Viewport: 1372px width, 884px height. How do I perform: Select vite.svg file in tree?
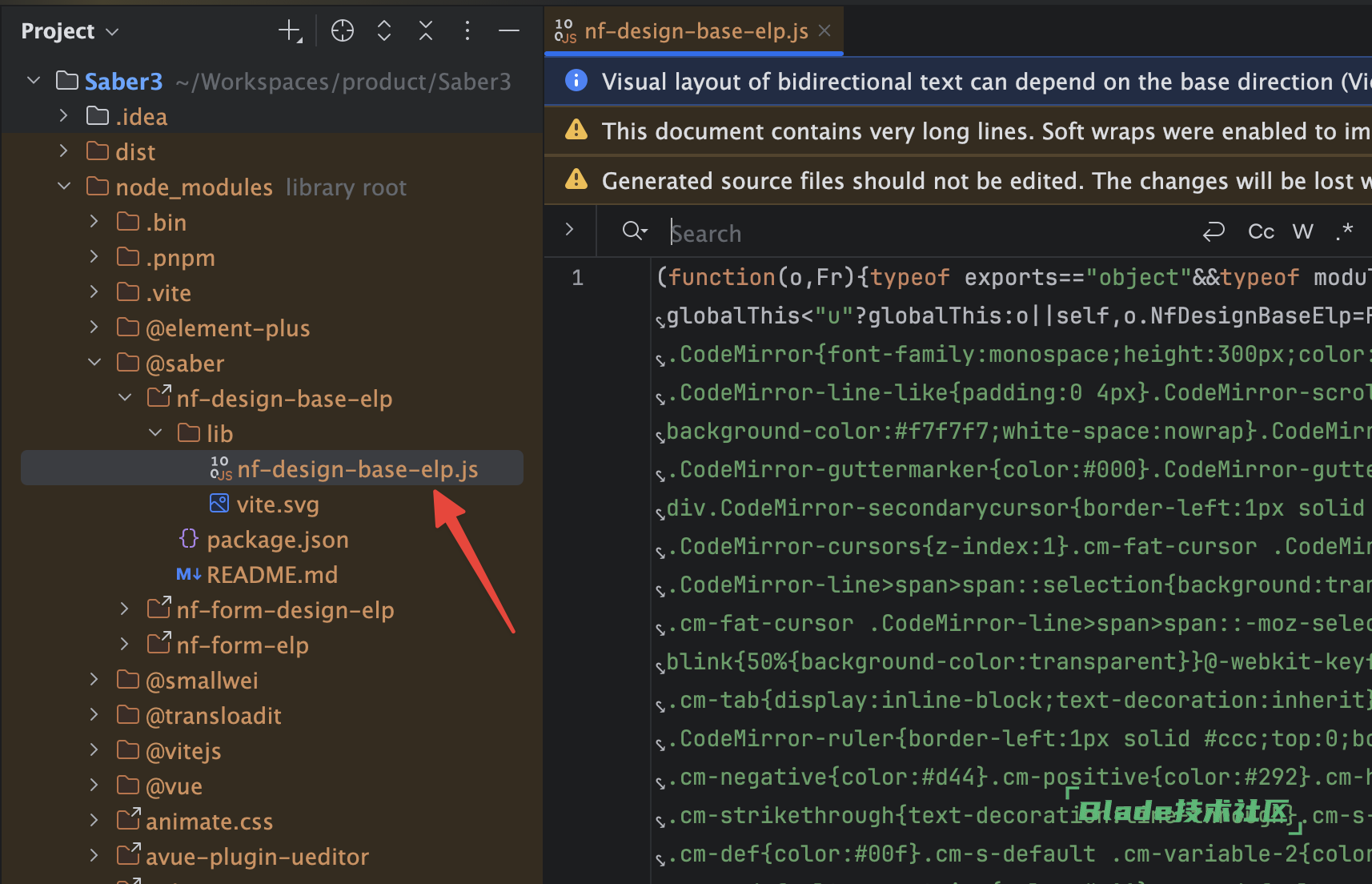[277, 504]
